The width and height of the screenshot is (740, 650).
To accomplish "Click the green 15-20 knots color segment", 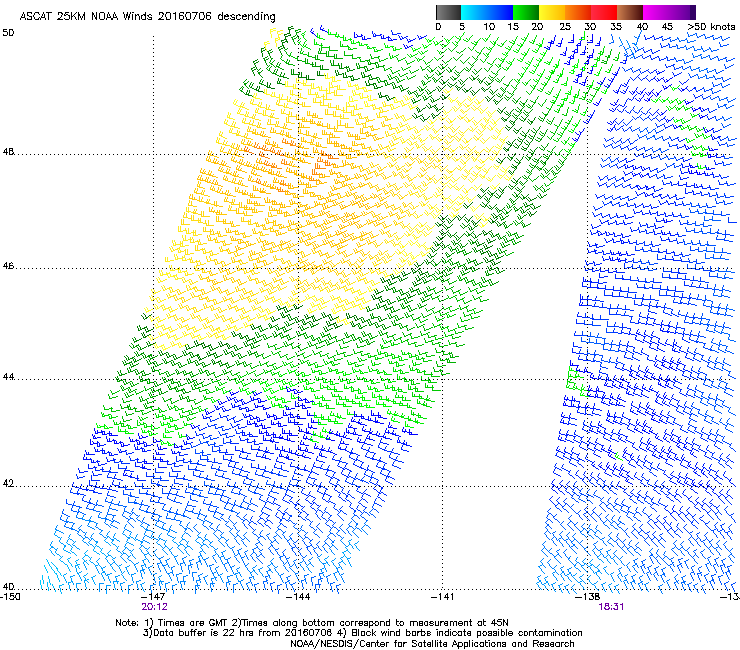I will coord(526,12).
